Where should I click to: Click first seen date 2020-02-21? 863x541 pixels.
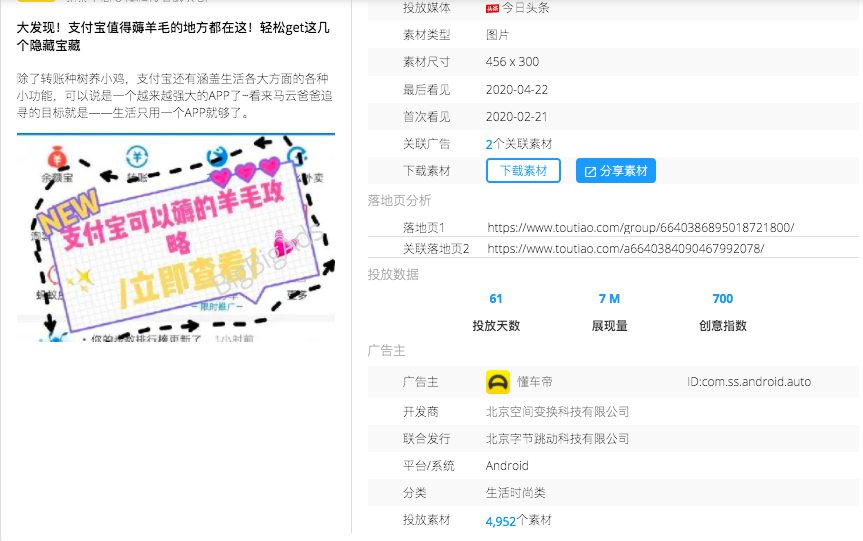517,117
